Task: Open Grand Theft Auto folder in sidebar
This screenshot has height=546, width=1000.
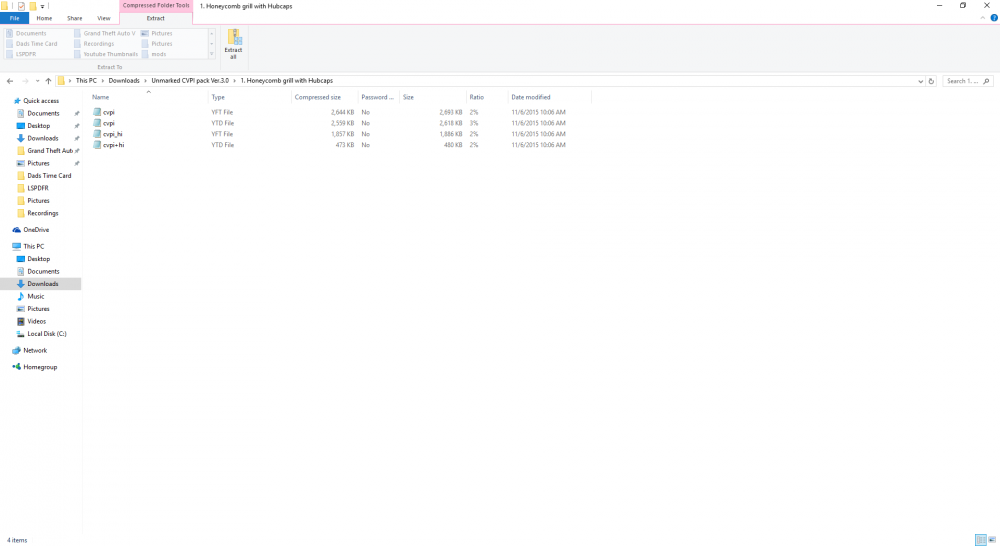Action: pyautogui.click(x=50, y=151)
